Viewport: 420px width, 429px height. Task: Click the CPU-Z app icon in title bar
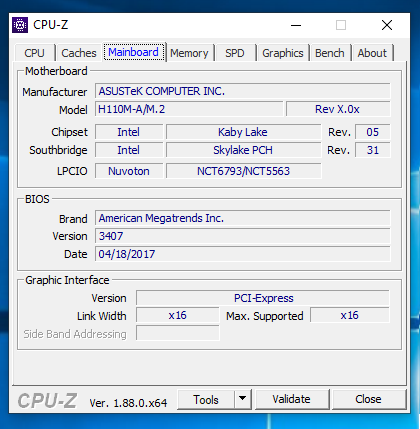[x=20, y=25]
